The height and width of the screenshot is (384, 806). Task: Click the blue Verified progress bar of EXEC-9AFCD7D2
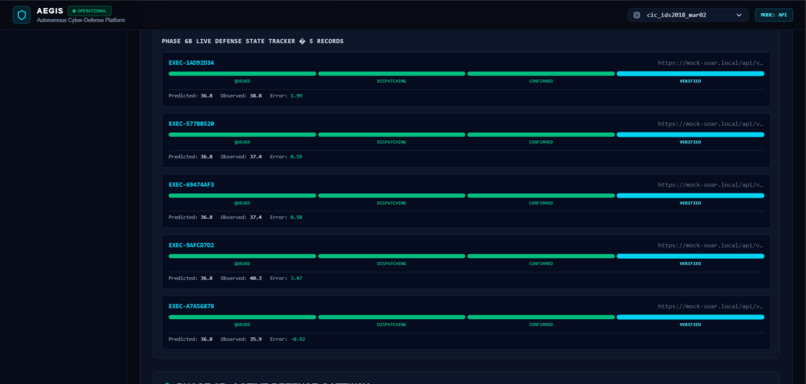(x=690, y=256)
